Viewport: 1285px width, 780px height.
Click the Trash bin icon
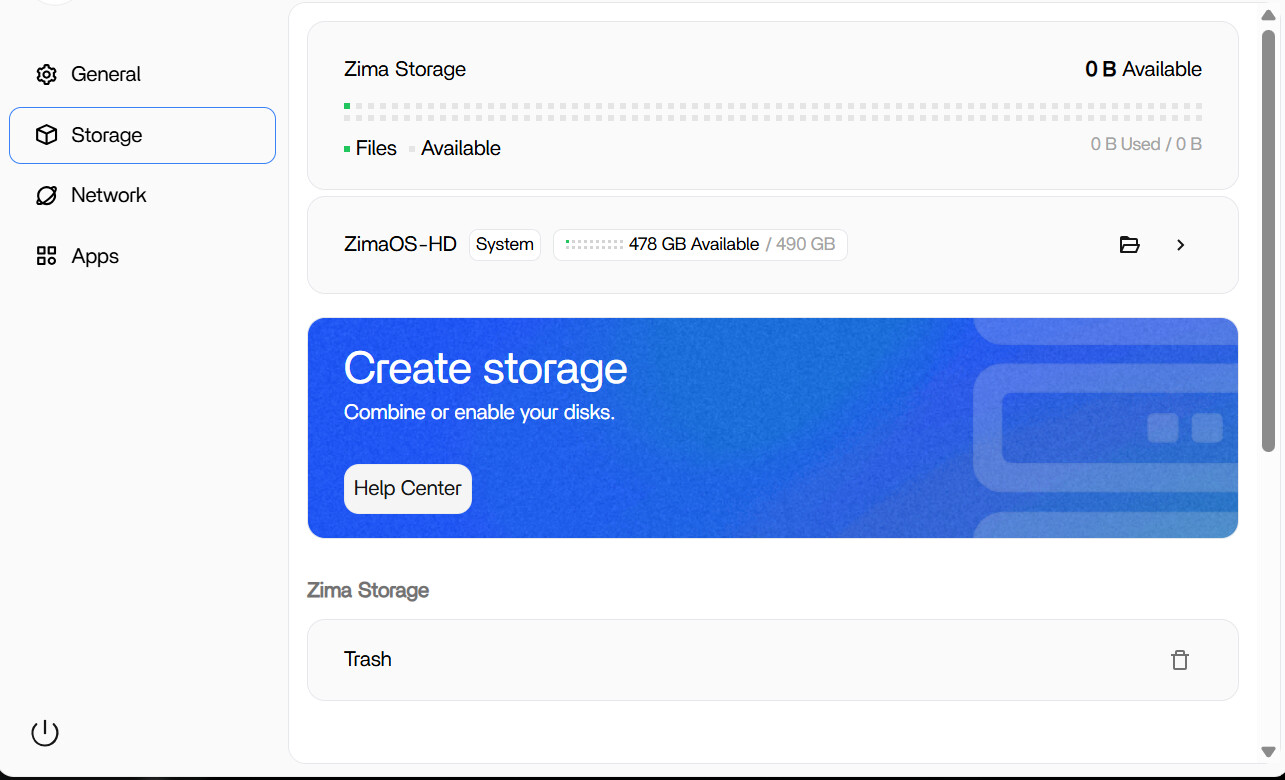point(1180,660)
